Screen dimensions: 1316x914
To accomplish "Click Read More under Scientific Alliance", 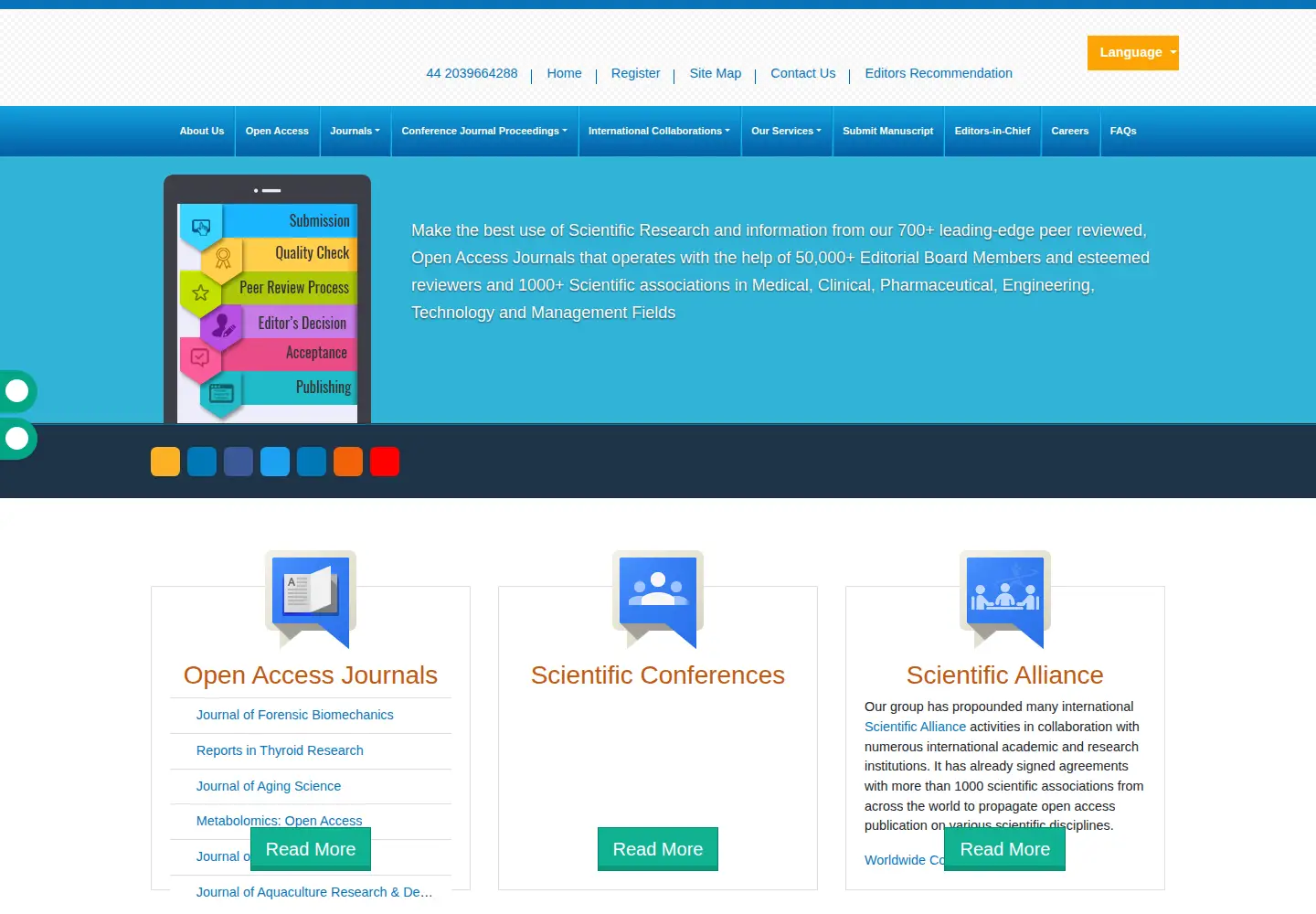I will (x=1005, y=849).
